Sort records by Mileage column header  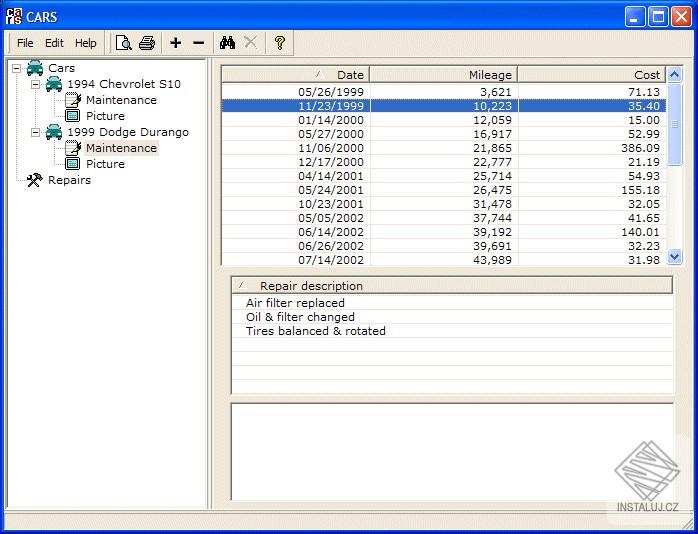click(x=443, y=74)
